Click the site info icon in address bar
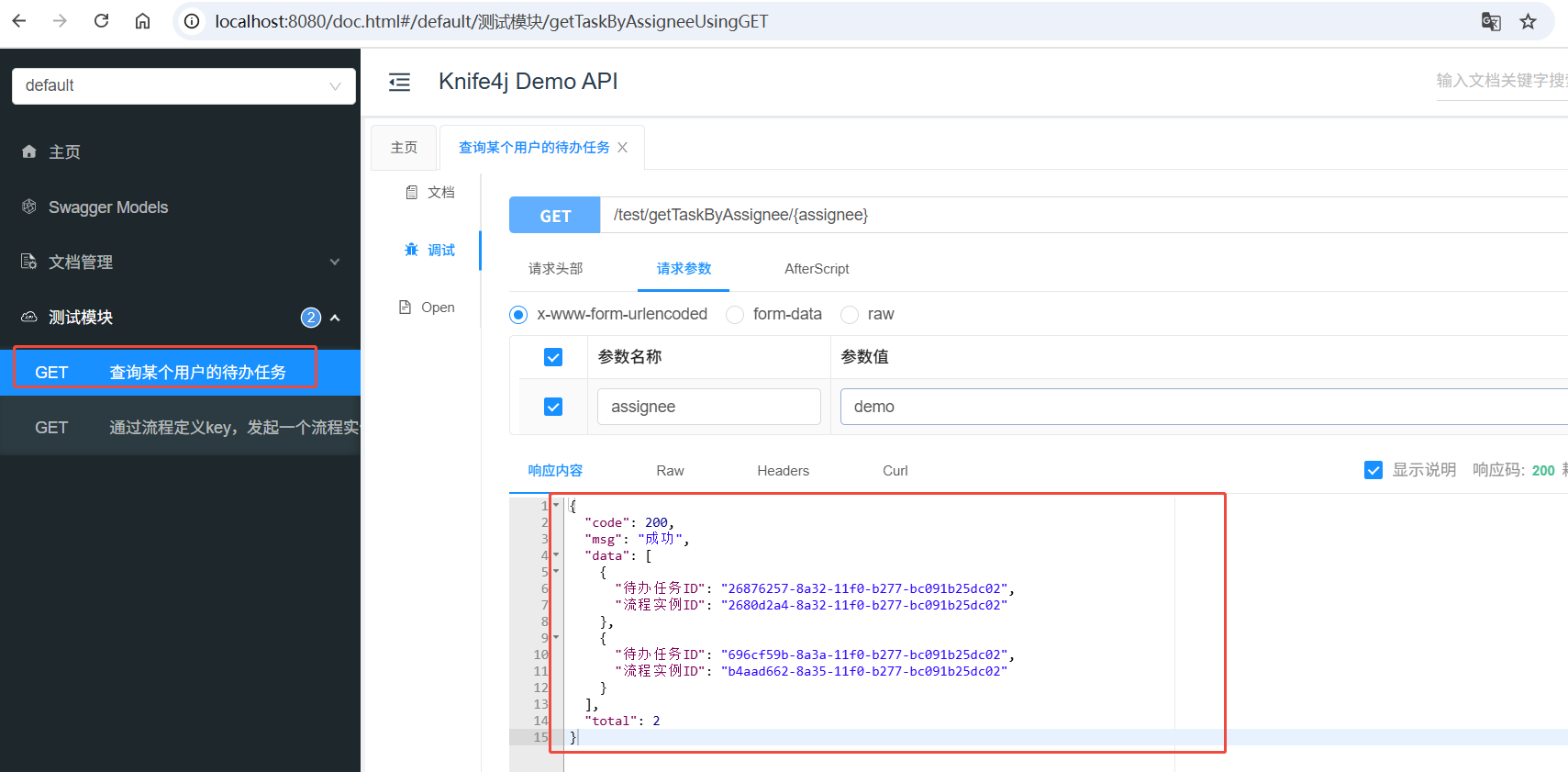The width and height of the screenshot is (1568, 772). click(192, 21)
